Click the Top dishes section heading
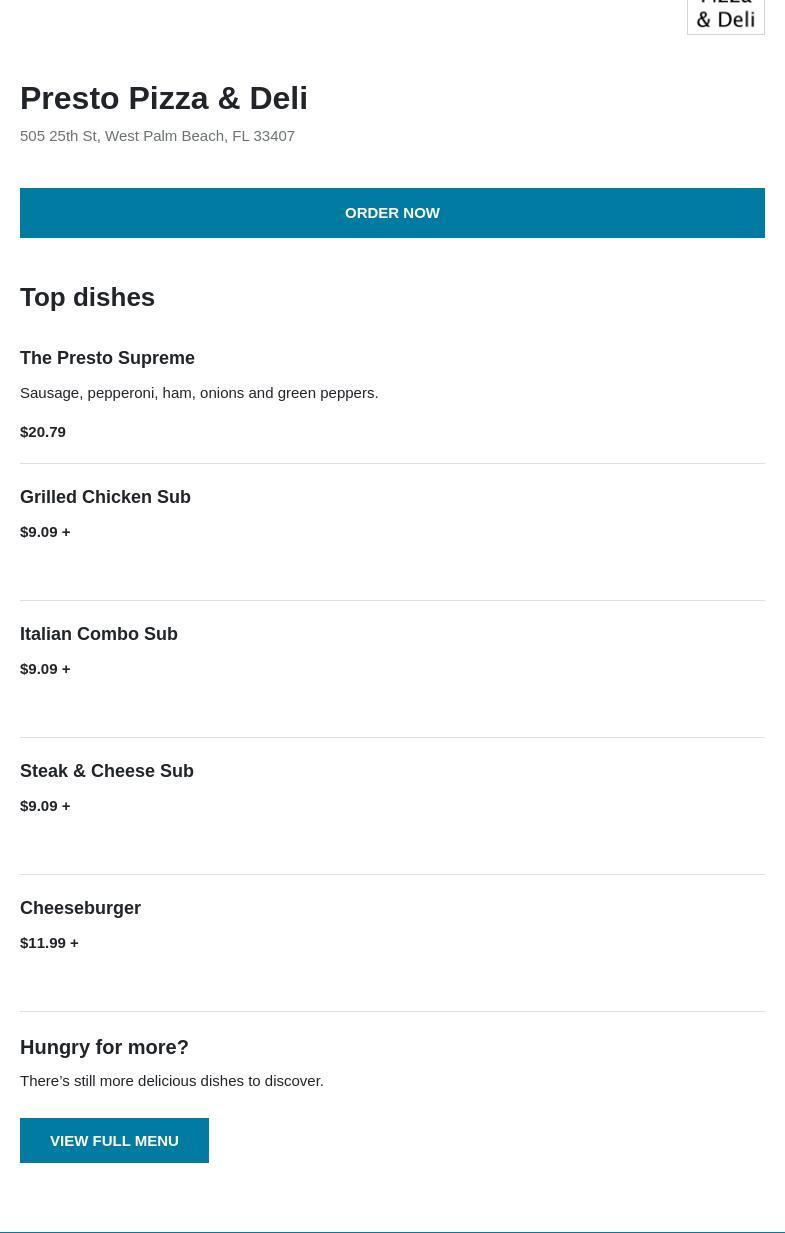785x1233 pixels. tap(87, 297)
